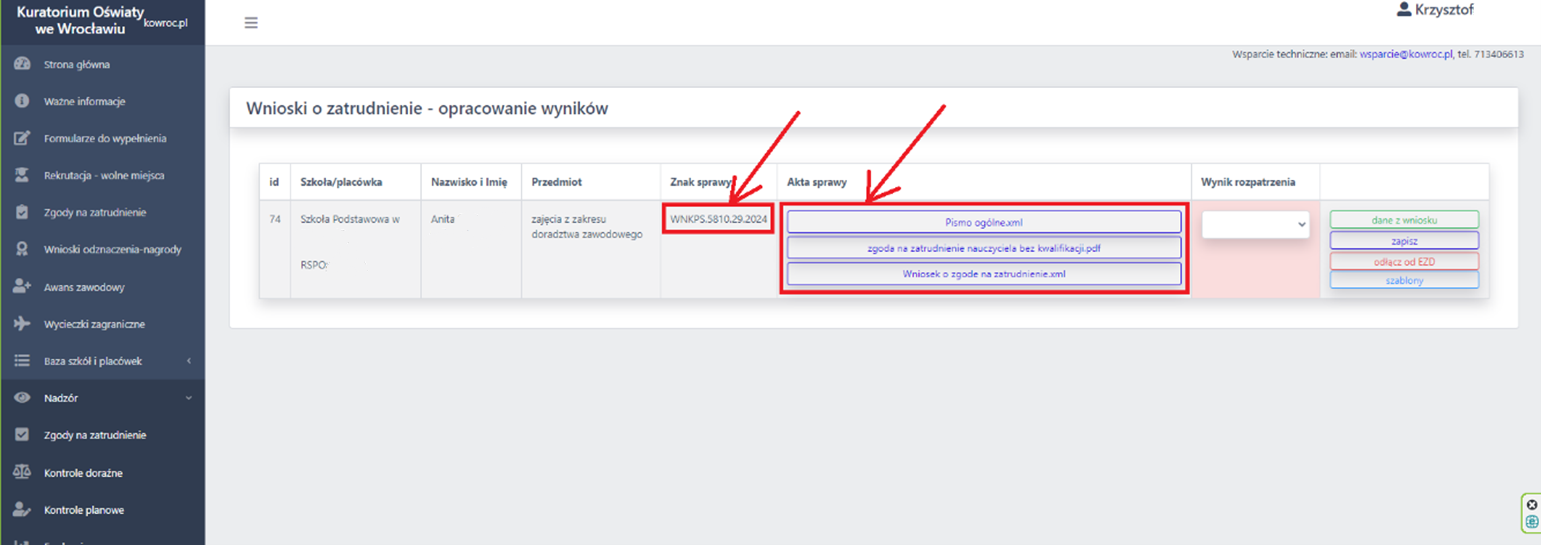Click the red 'odłącz od EZD' button
Screen dimensions: 1541x545
tap(1403, 261)
